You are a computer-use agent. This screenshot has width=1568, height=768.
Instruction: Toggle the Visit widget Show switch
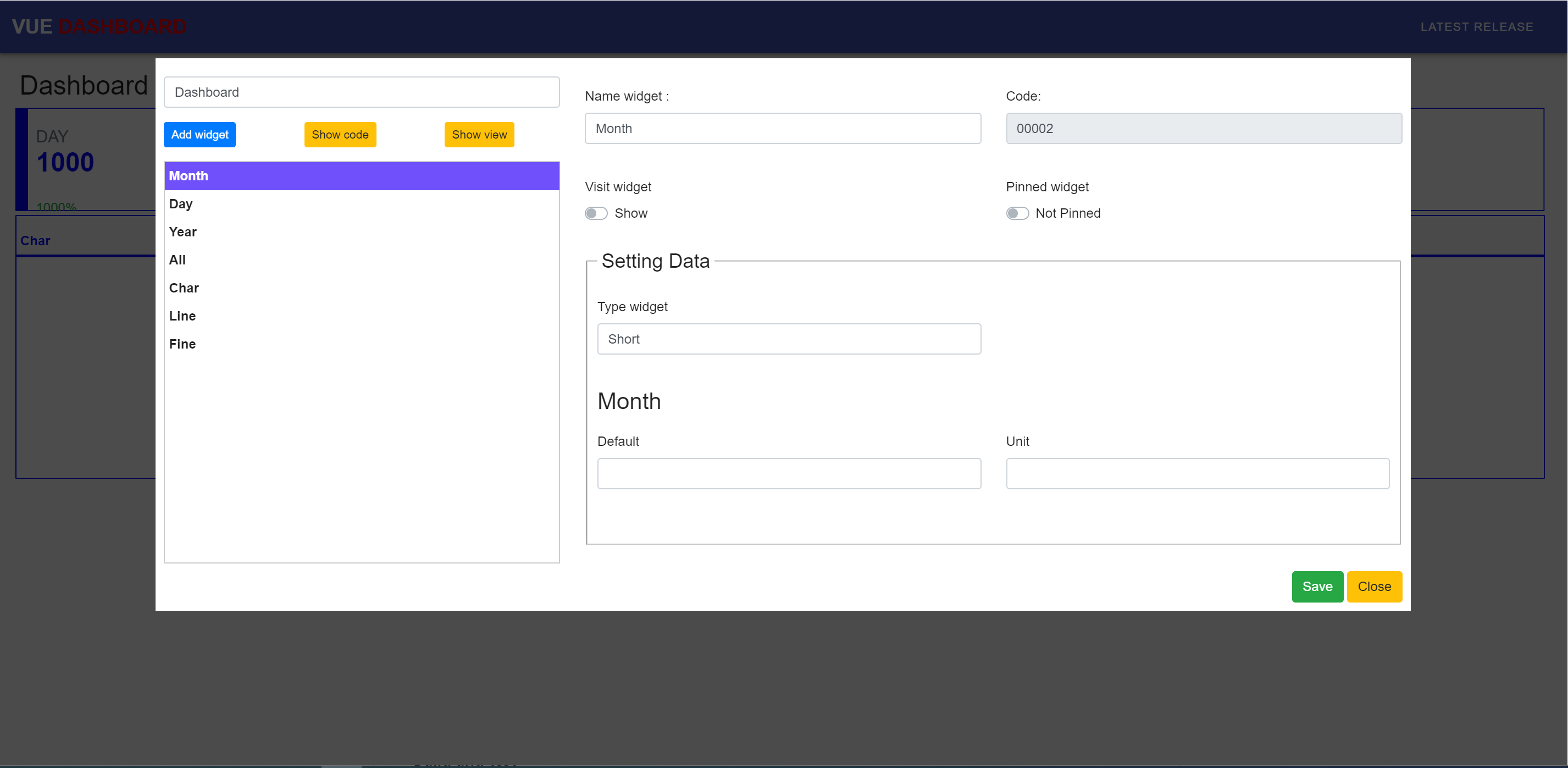point(596,213)
